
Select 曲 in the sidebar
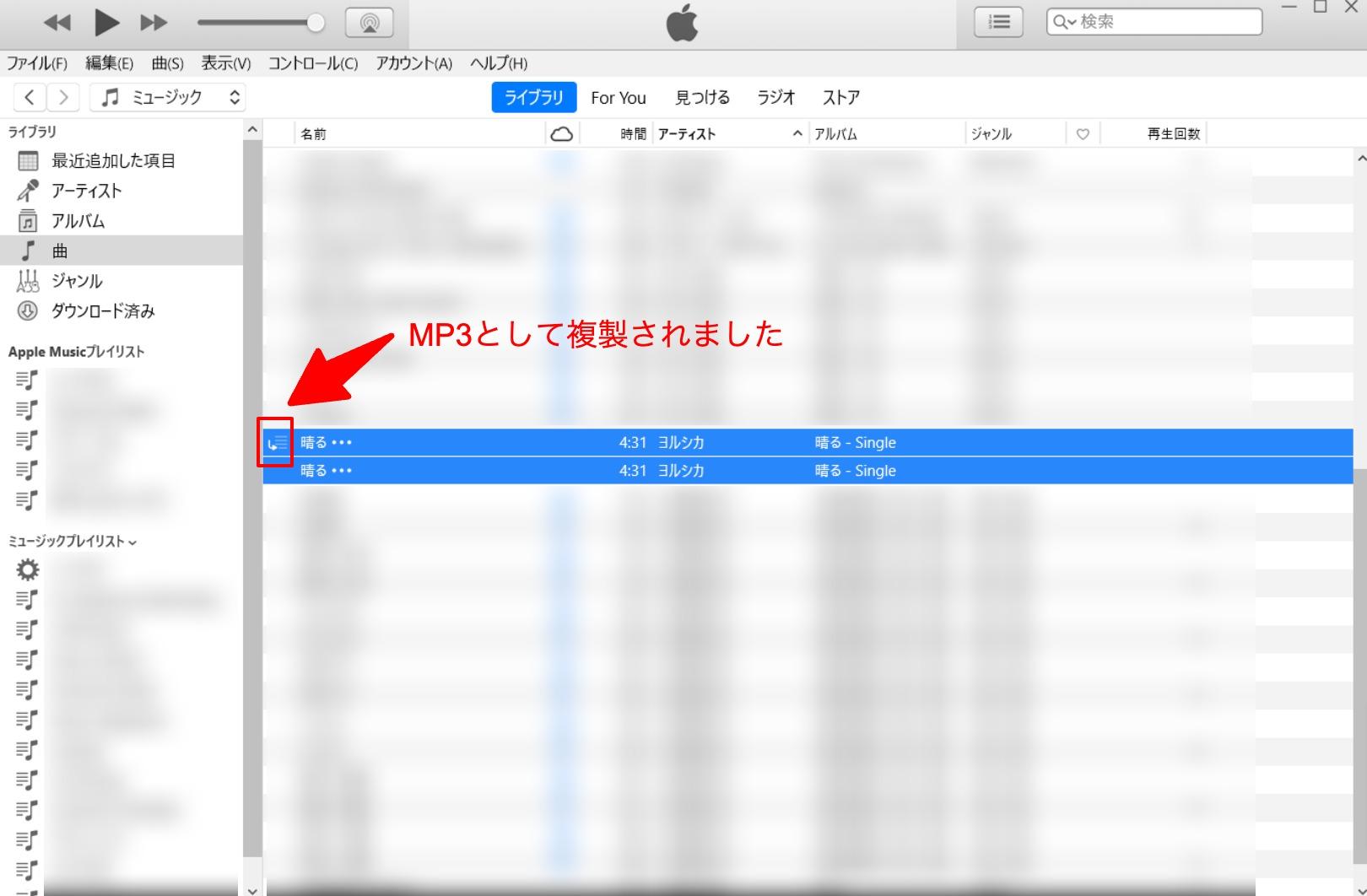(122, 251)
